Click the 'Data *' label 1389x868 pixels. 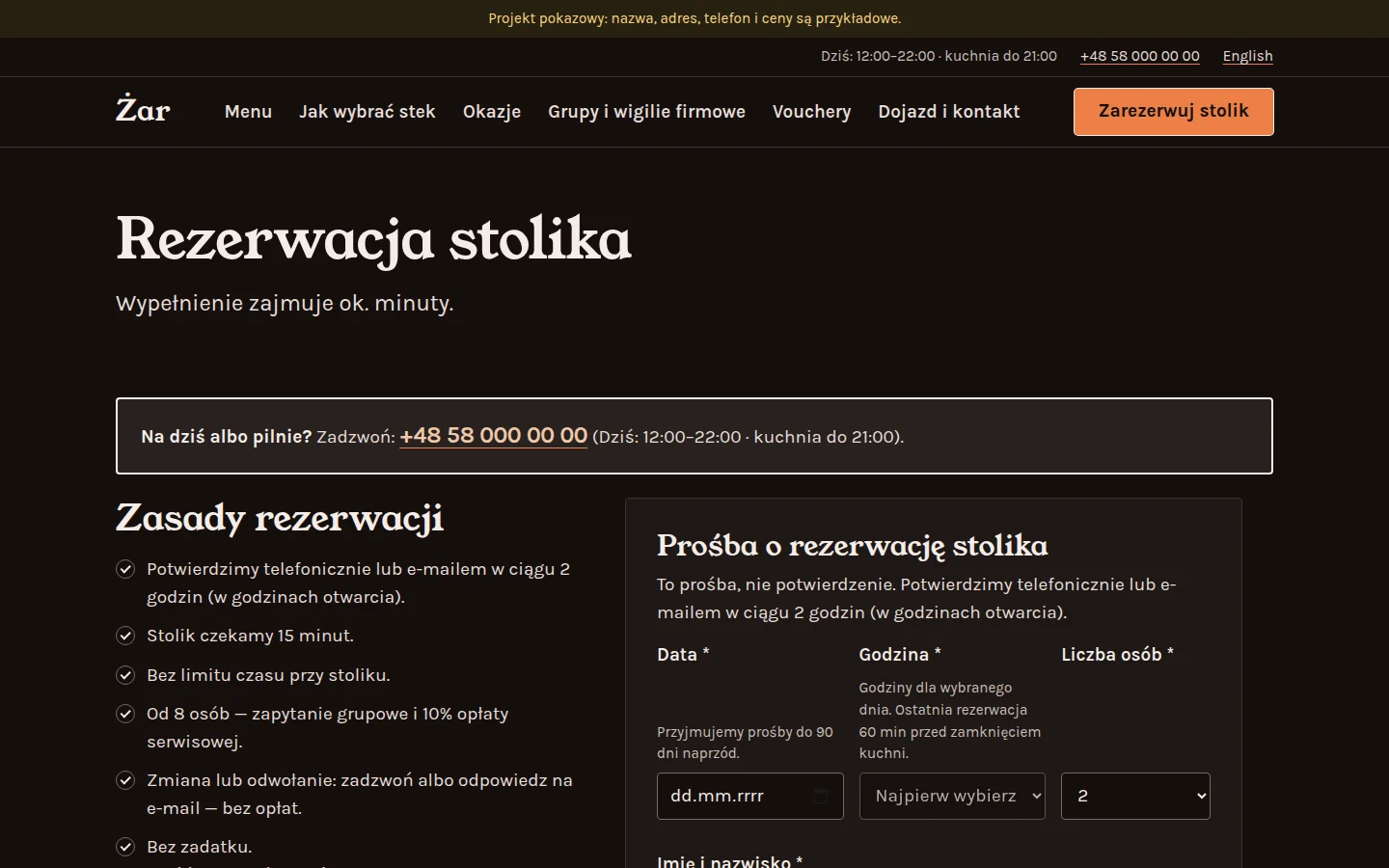(683, 655)
